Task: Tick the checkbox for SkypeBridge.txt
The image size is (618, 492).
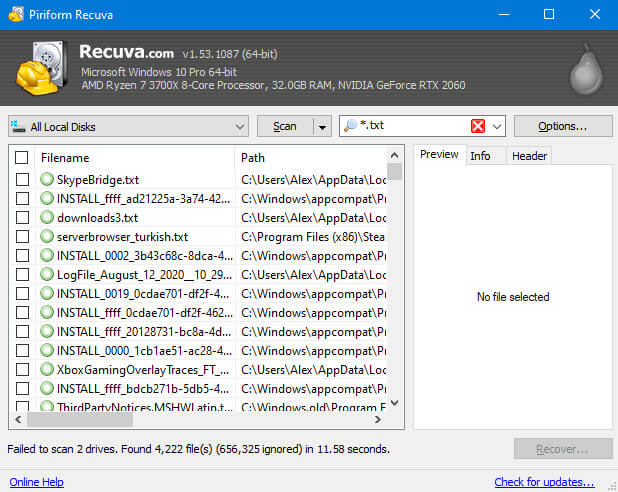Action: click(x=22, y=179)
